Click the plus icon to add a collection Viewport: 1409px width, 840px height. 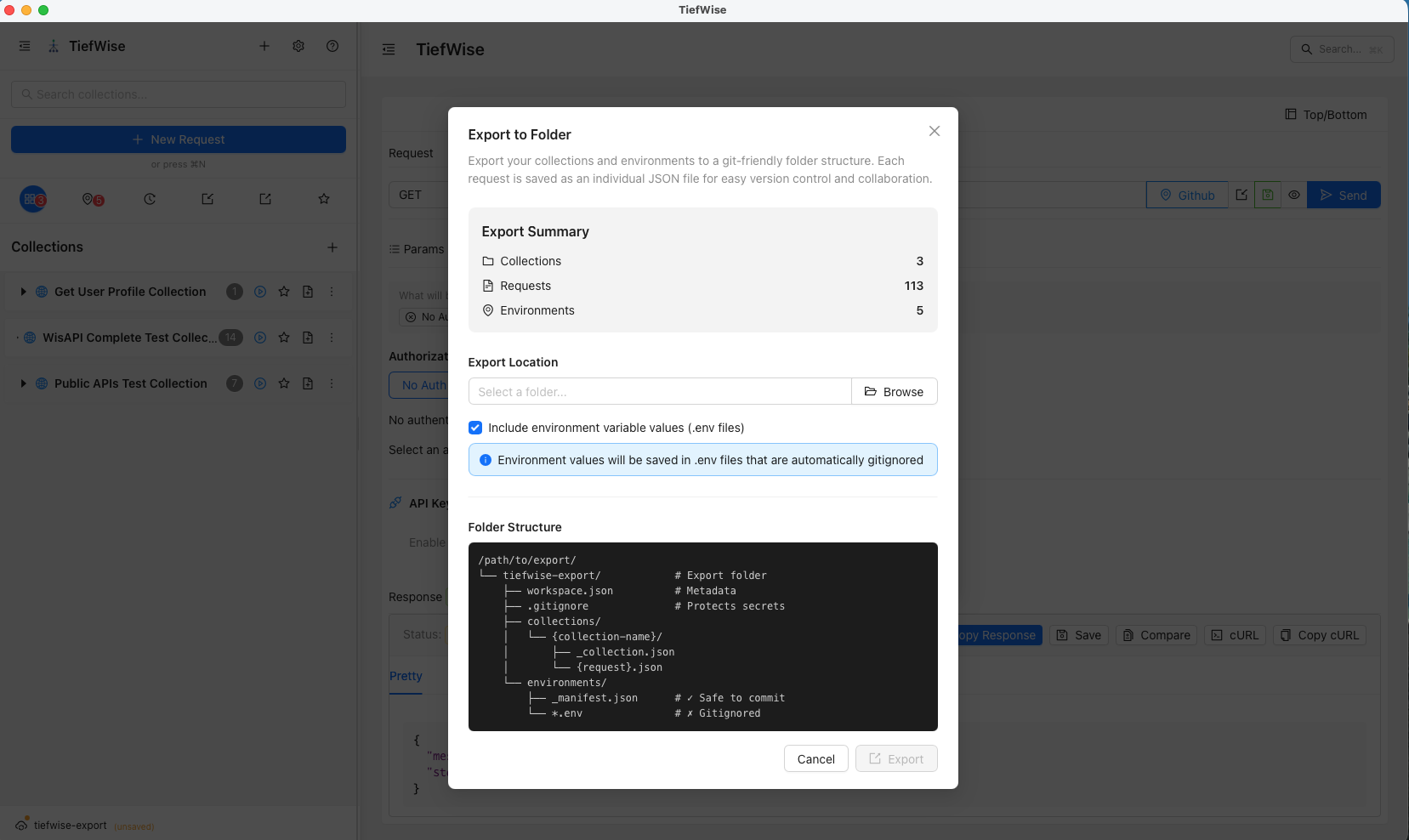(332, 247)
